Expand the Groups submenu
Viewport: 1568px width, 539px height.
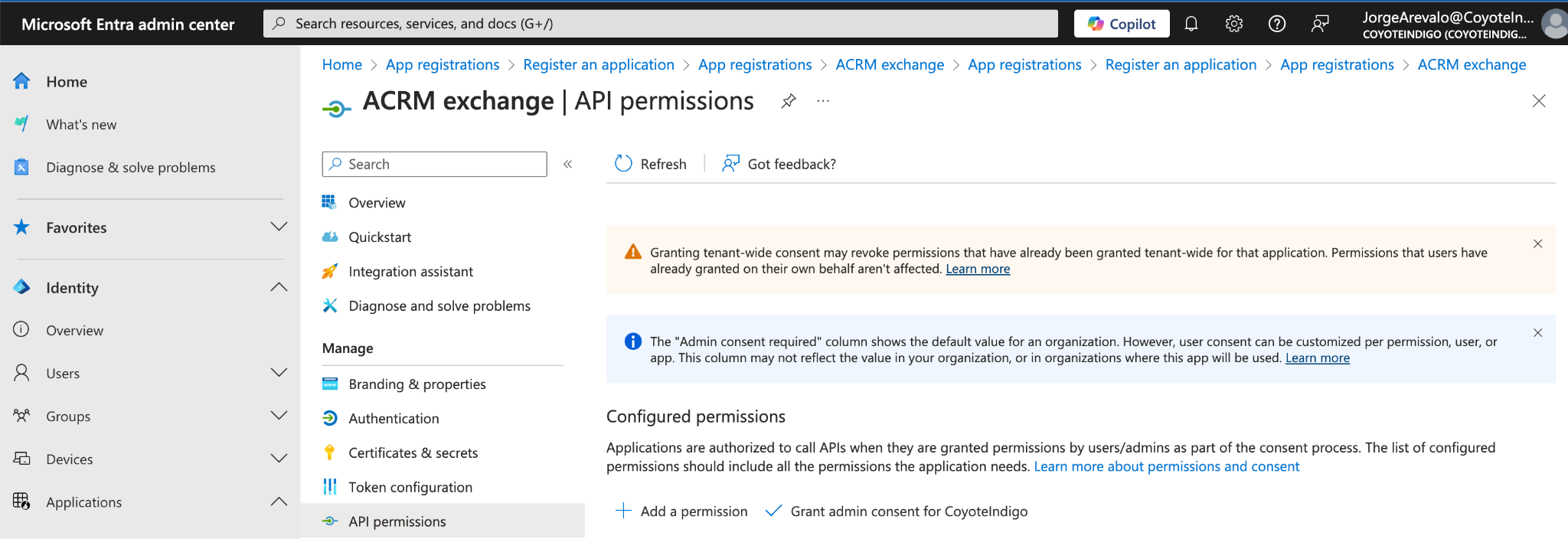(x=279, y=416)
